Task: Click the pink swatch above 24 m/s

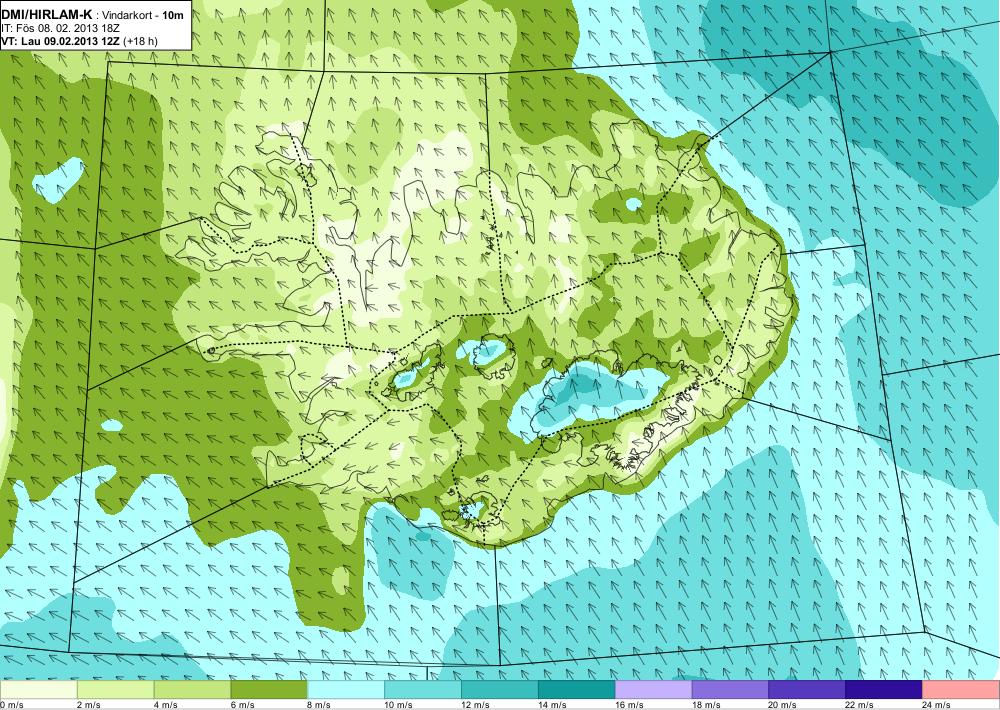Action: [961, 690]
